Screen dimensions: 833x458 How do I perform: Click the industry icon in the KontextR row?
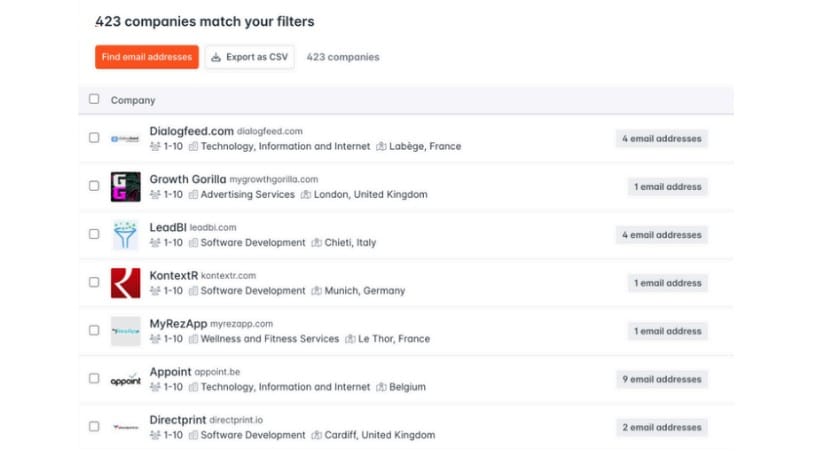(x=193, y=291)
